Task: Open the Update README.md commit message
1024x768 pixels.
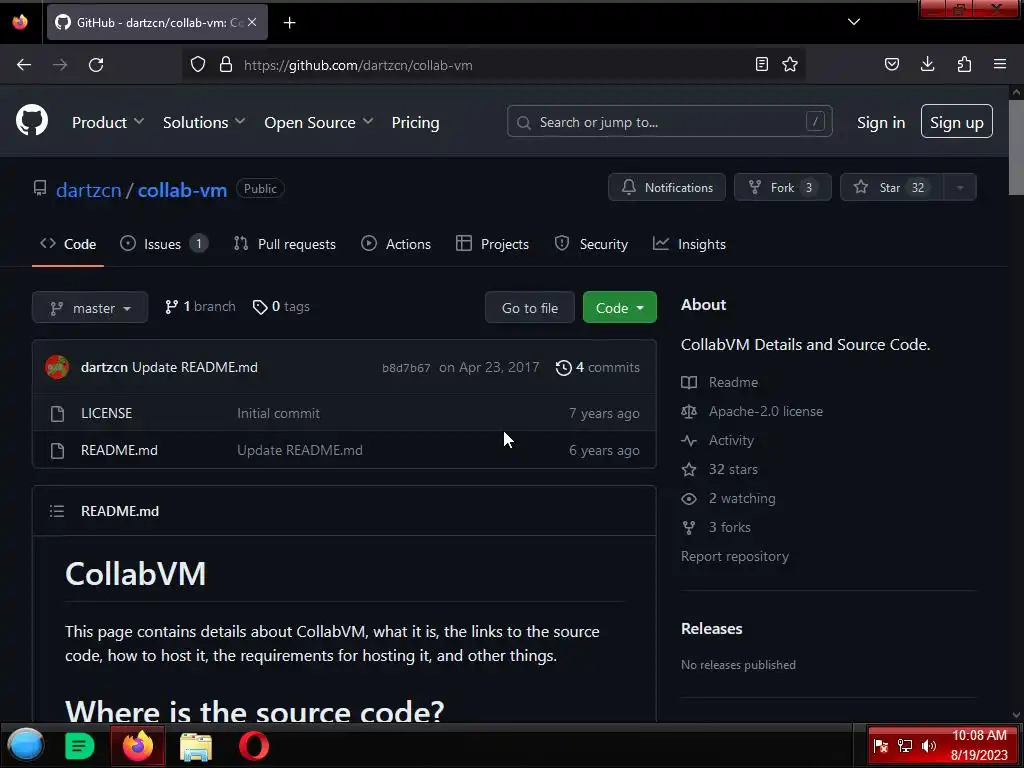Action: pos(195,367)
